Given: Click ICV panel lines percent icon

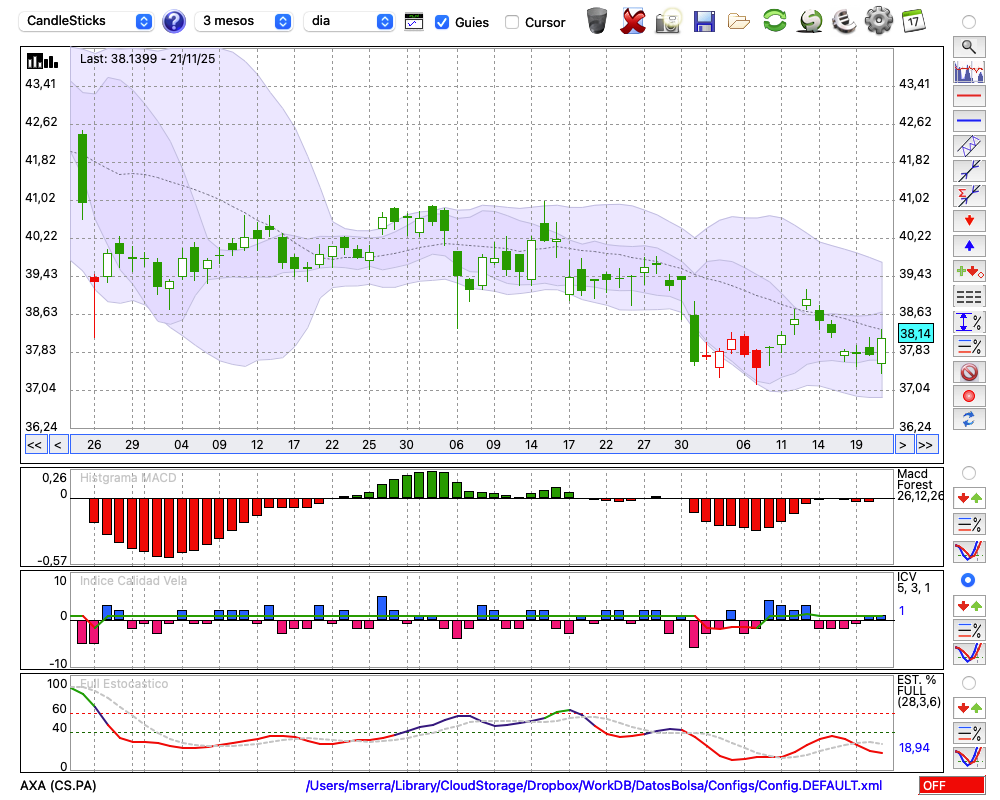Looking at the screenshot, I should pyautogui.click(x=969, y=630).
